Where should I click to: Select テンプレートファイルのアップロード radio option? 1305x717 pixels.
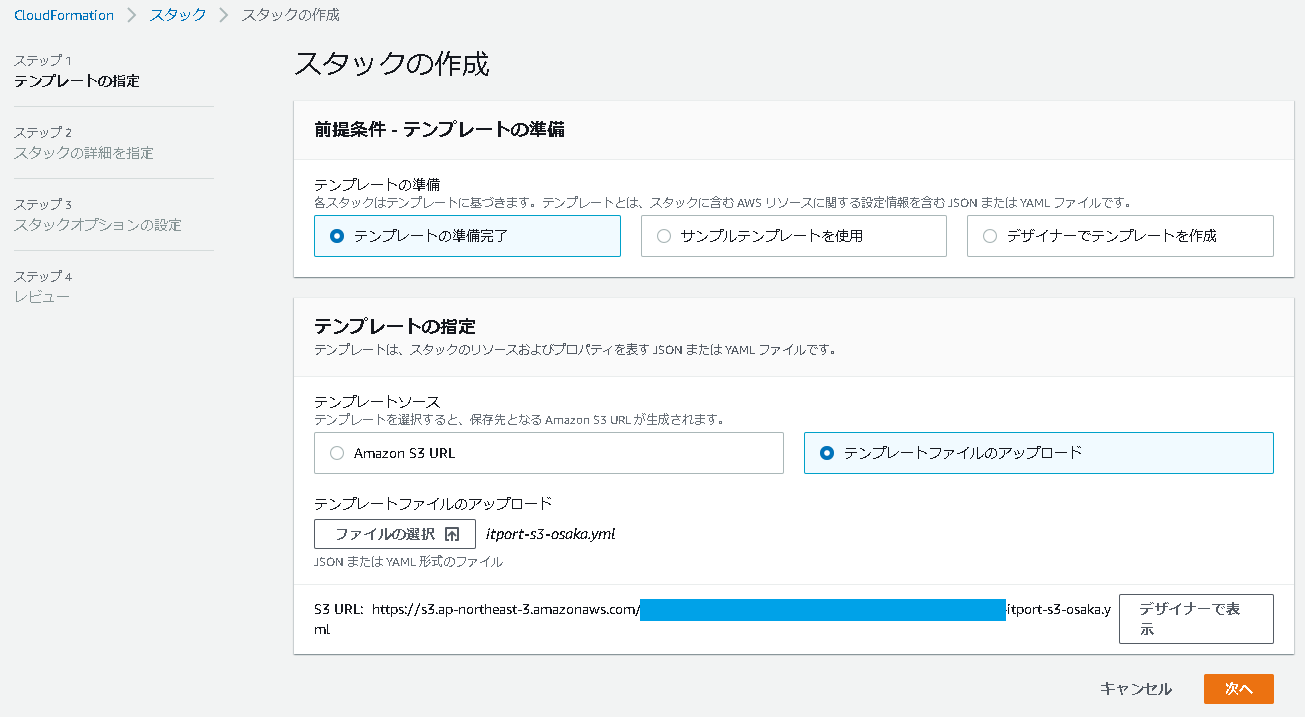click(x=1038, y=453)
